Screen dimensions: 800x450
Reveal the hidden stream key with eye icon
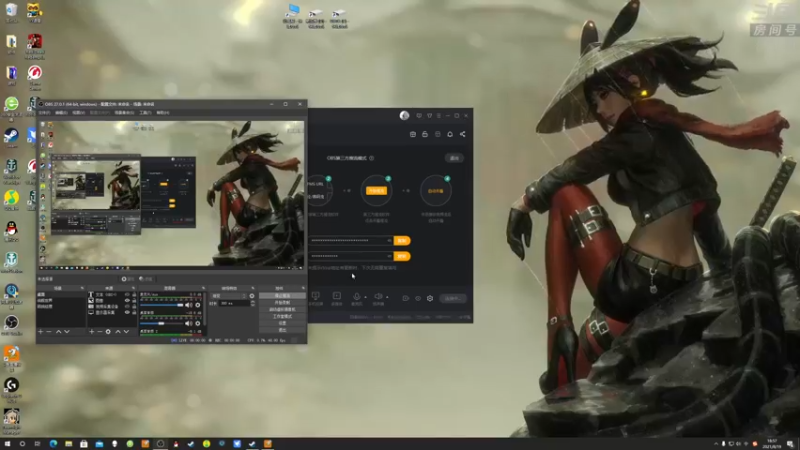[x=389, y=256]
